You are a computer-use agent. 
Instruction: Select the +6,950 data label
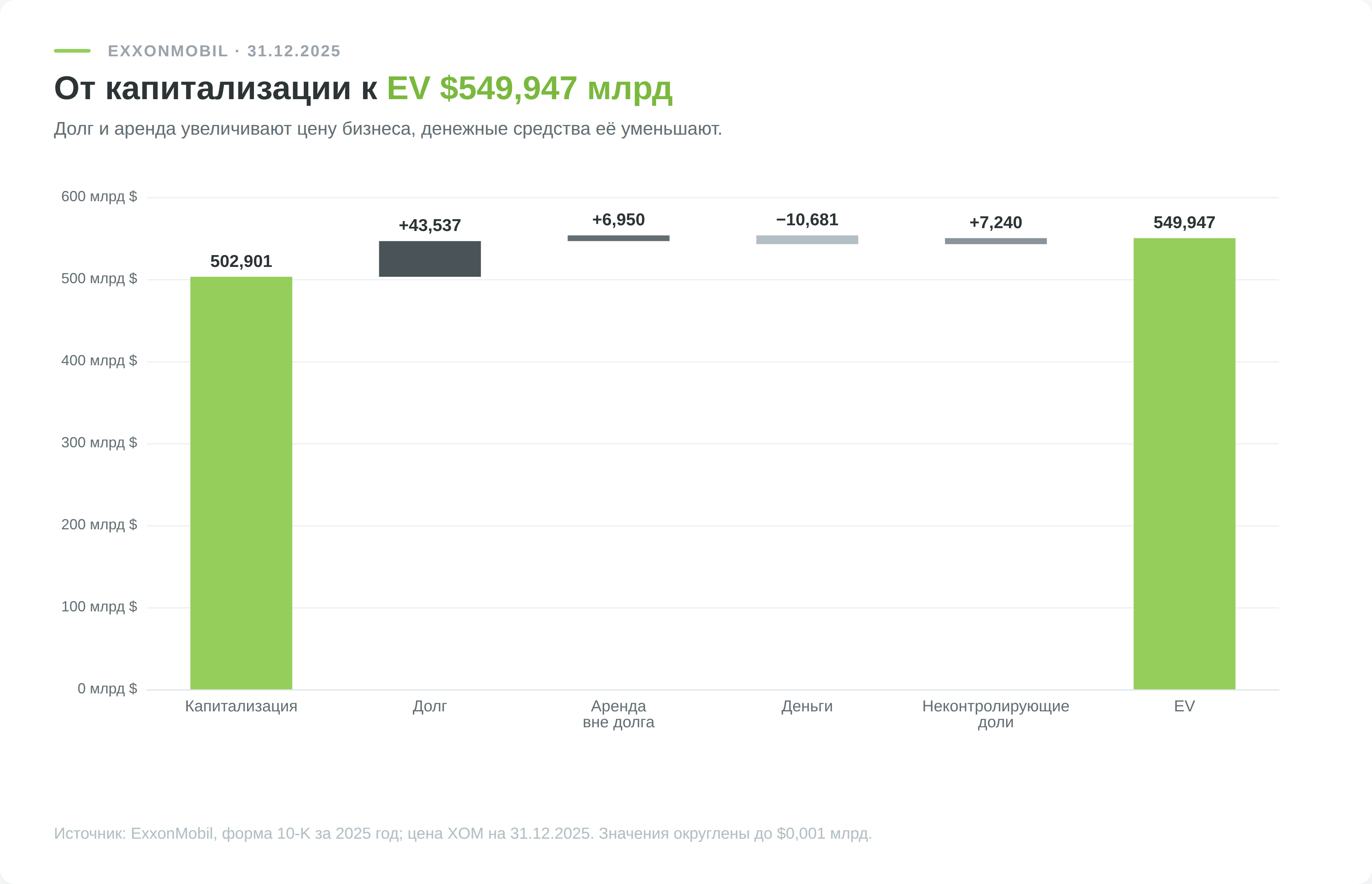(619, 219)
